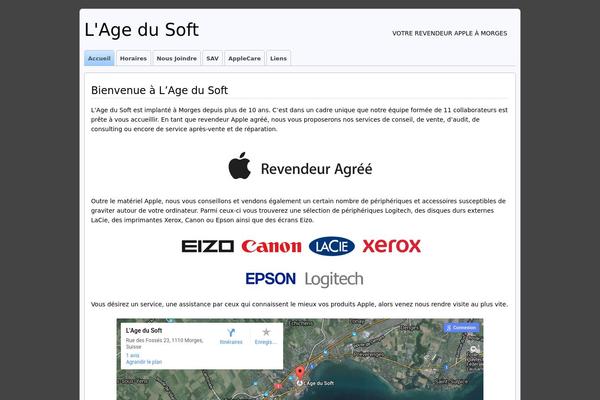600x400 pixels.
Task: Click the Rue des Fossés address text
Action: [x=165, y=343]
